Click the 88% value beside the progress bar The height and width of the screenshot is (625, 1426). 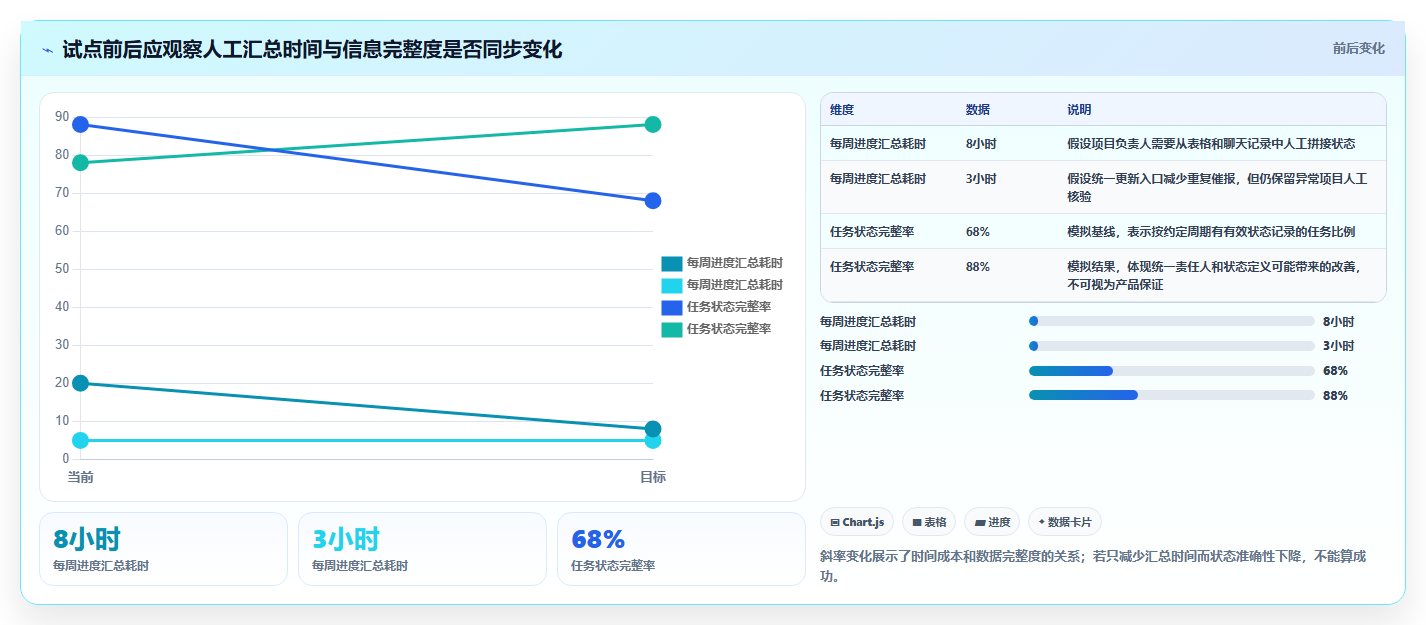[1335, 395]
